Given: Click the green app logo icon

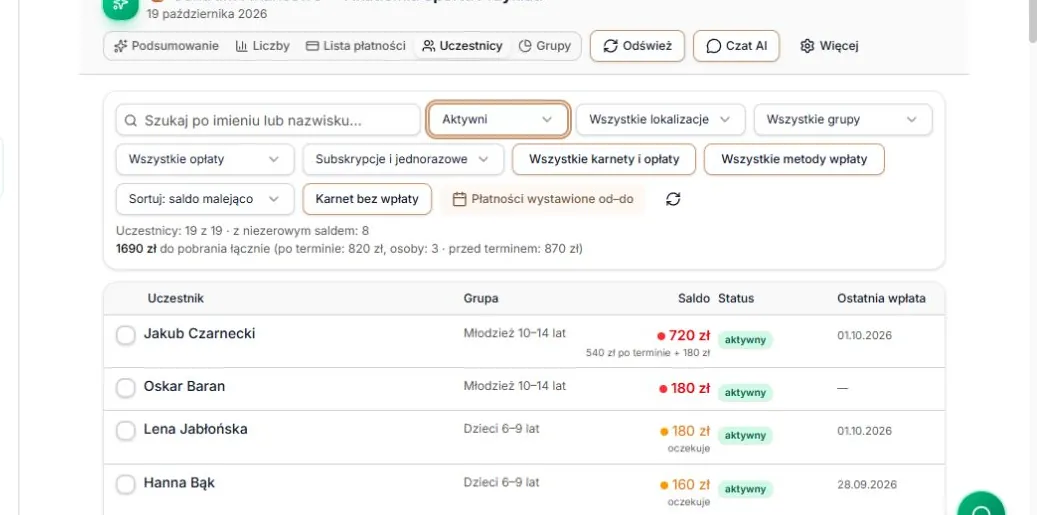Looking at the screenshot, I should pos(120,7).
